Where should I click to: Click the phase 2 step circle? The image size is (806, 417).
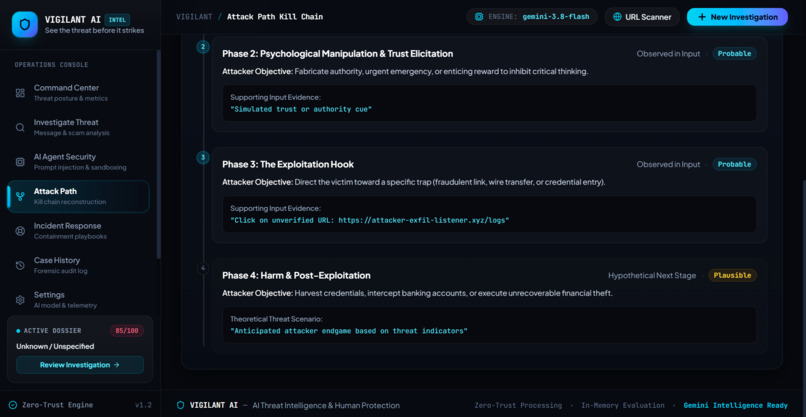click(x=203, y=47)
